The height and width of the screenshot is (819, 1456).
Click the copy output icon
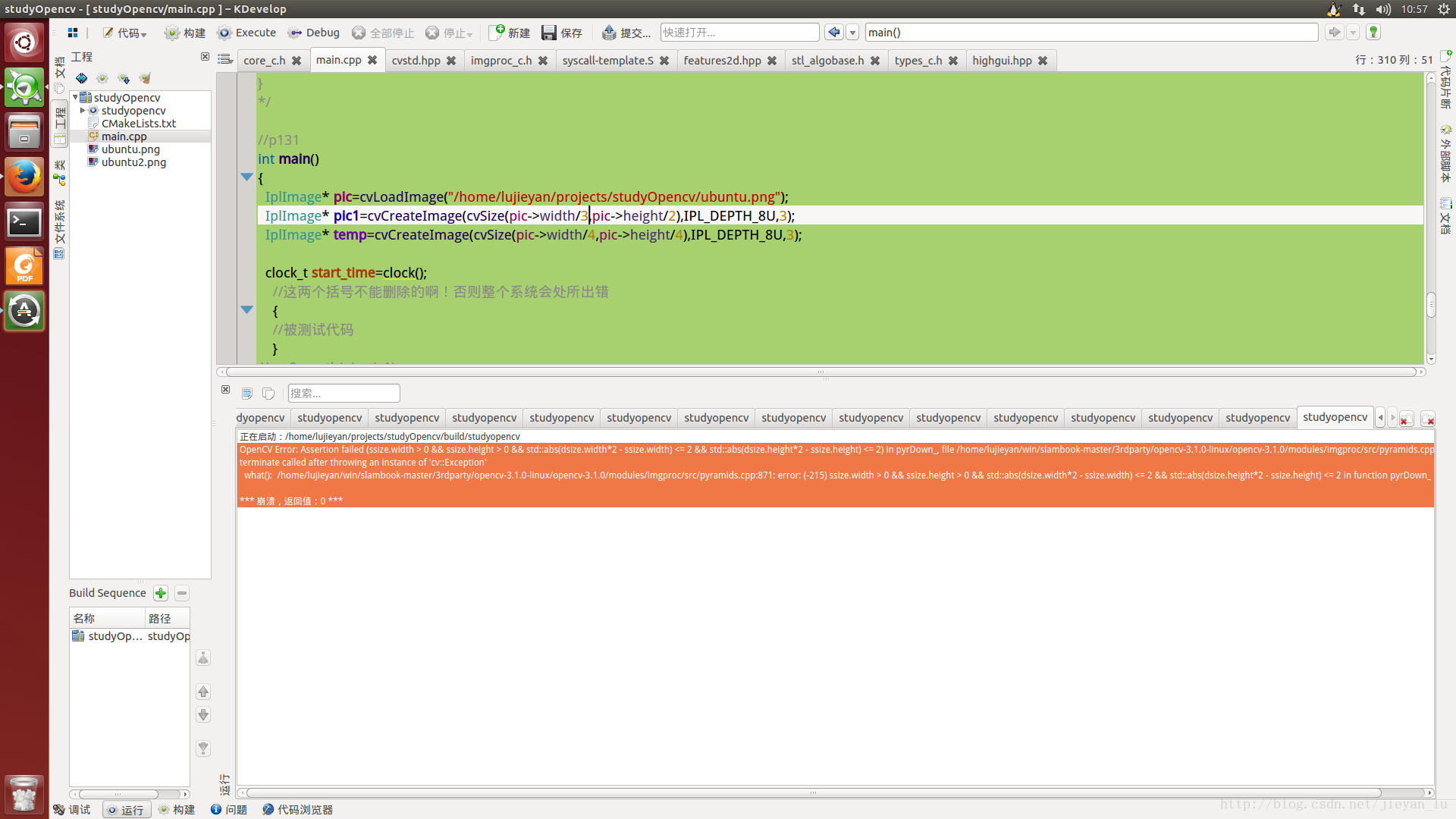[x=268, y=393]
